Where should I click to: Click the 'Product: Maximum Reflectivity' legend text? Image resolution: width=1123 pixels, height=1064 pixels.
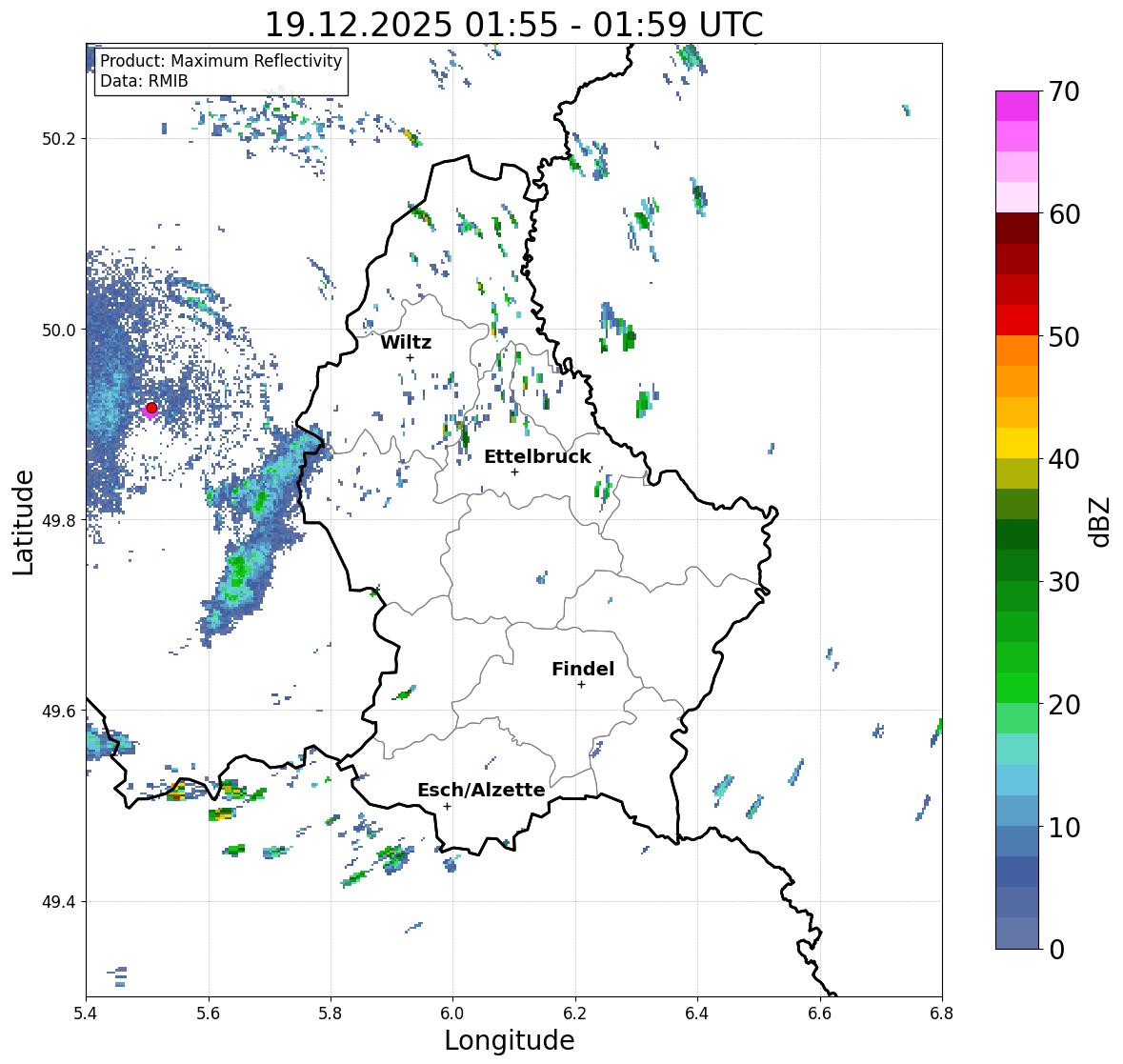pyautogui.click(x=221, y=61)
